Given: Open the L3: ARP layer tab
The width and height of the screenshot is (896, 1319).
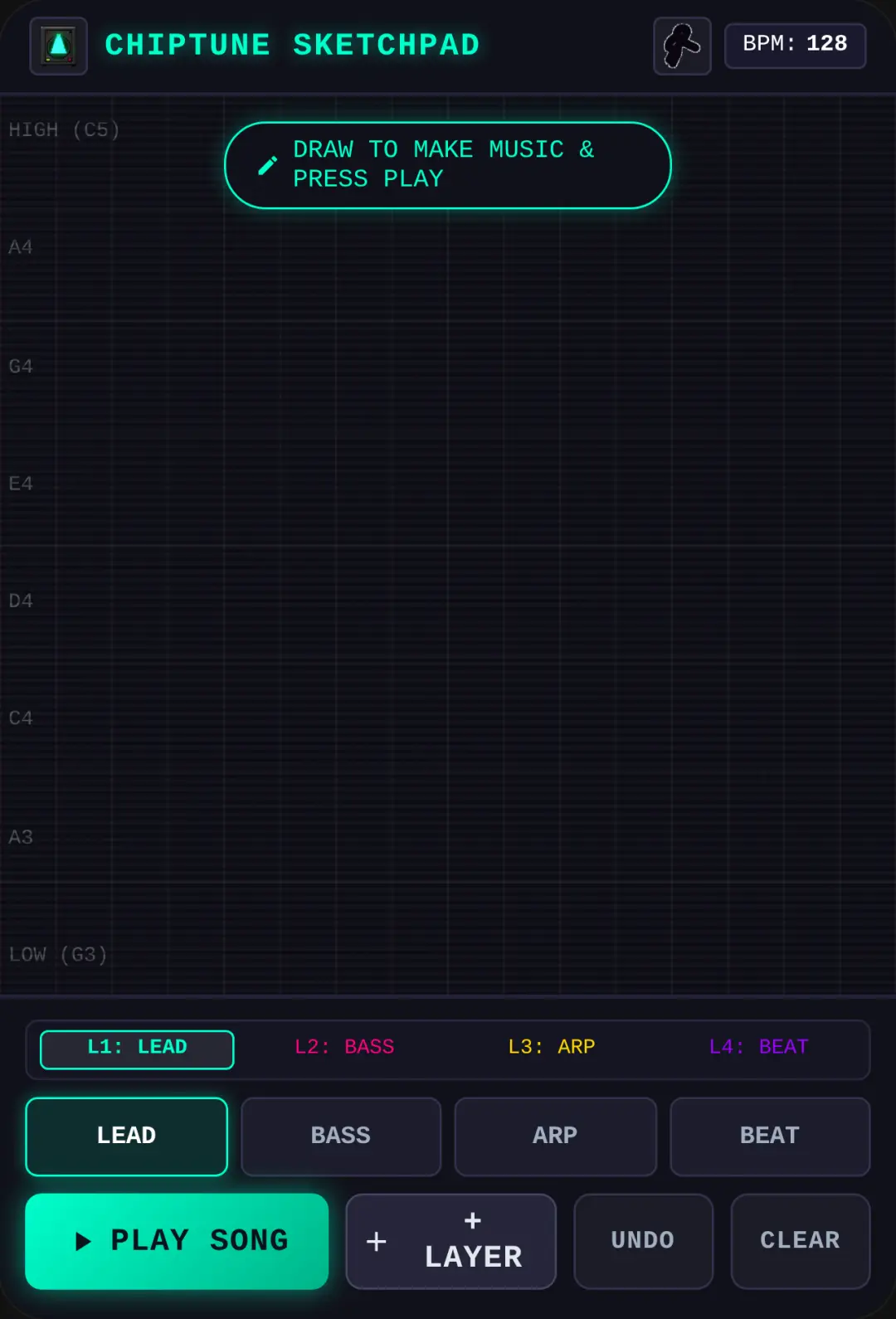Looking at the screenshot, I should (552, 1047).
